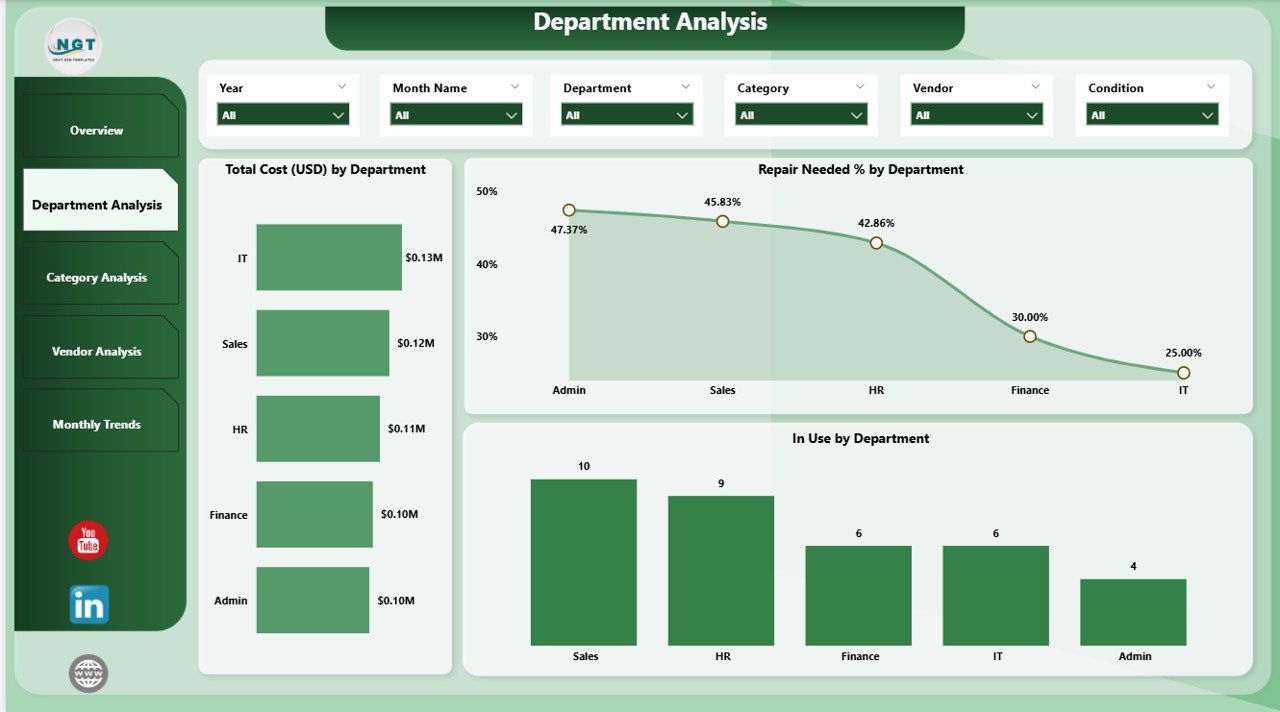Go to the Overview page
Image resolution: width=1280 pixels, height=712 pixels.
pos(97,130)
